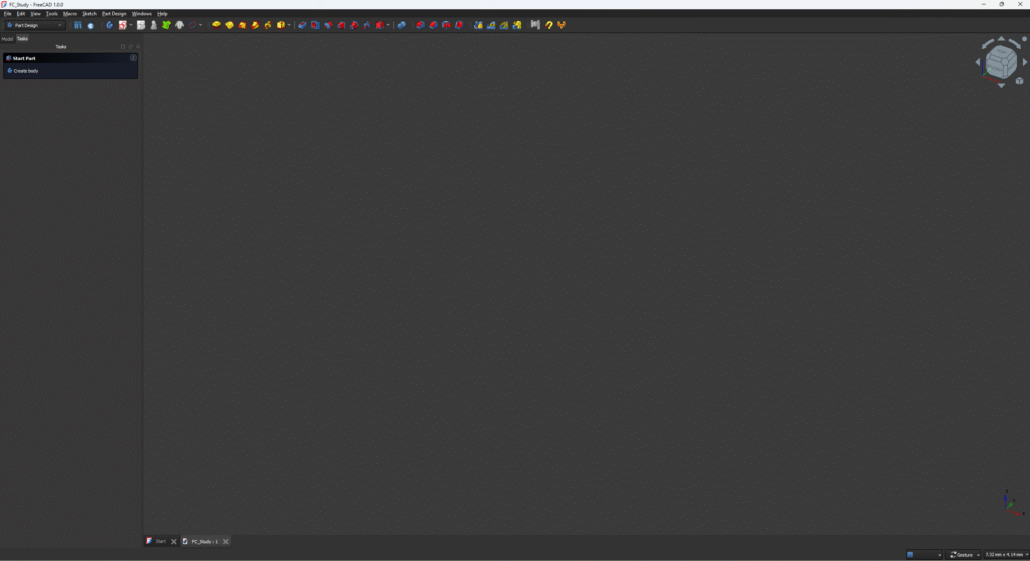Expand the additive primitive dropdown arrow
The height and width of the screenshot is (561, 1030).
[289, 25]
